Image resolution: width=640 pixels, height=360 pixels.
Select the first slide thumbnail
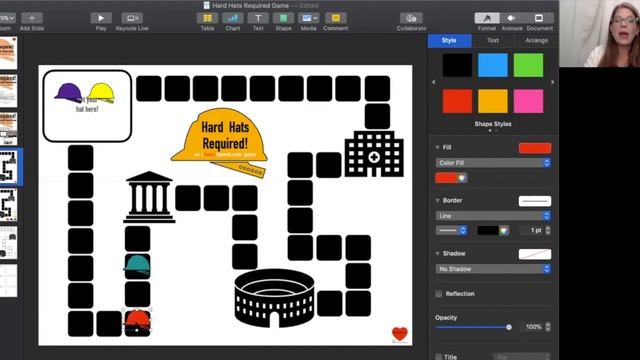(x=8, y=53)
